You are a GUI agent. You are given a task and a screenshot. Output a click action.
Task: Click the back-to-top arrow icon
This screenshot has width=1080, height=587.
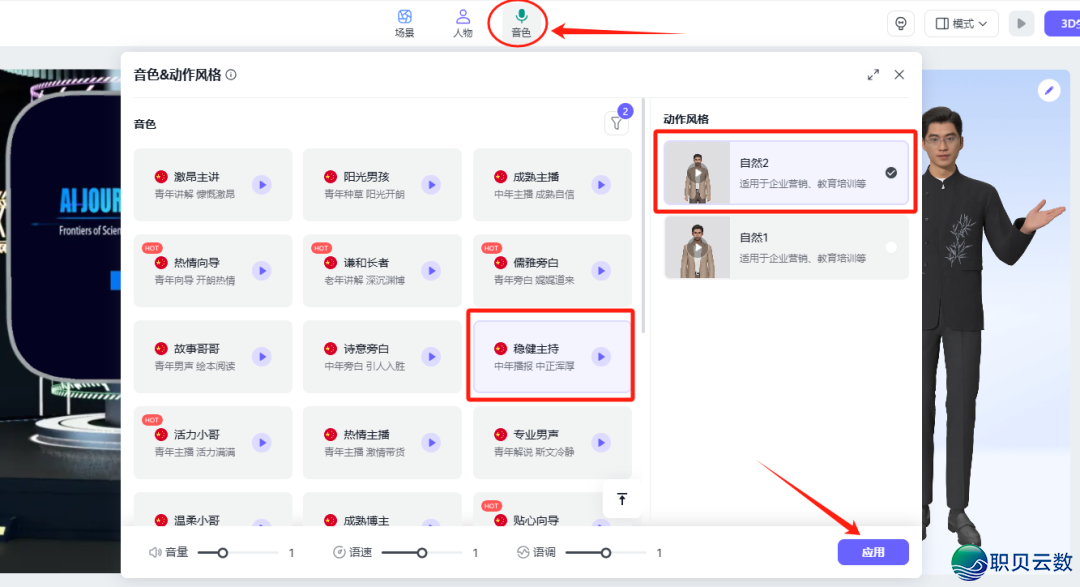[x=622, y=498]
